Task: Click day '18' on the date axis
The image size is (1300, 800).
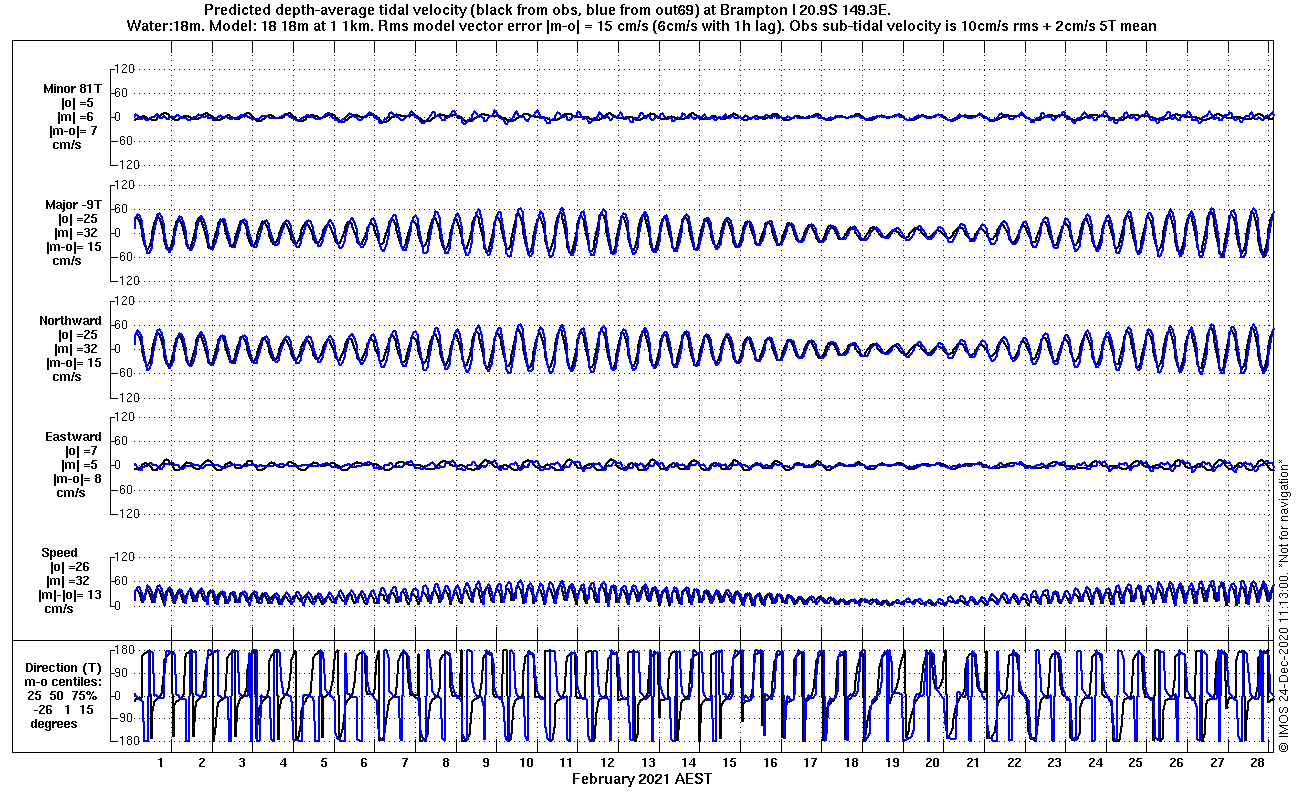Action: (851, 762)
